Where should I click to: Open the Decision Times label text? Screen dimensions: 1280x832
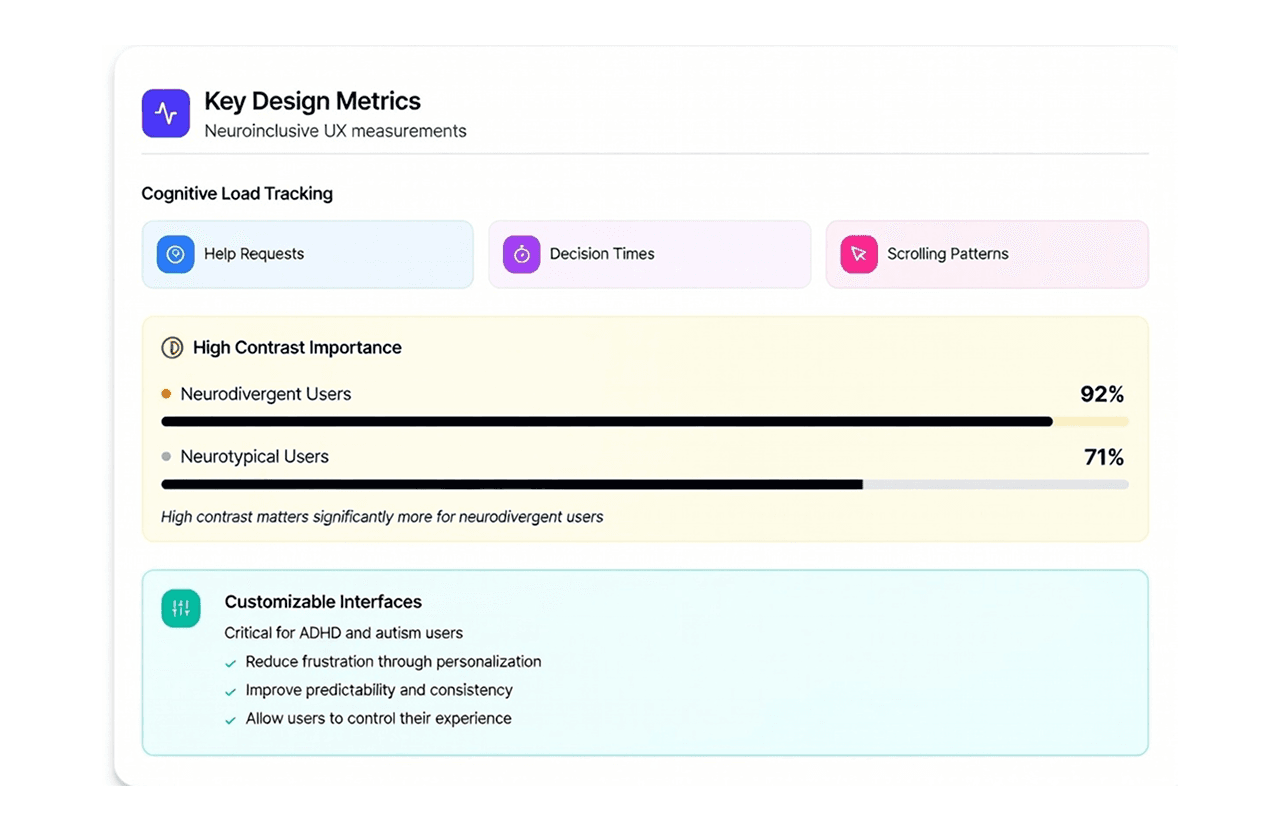[x=602, y=254]
